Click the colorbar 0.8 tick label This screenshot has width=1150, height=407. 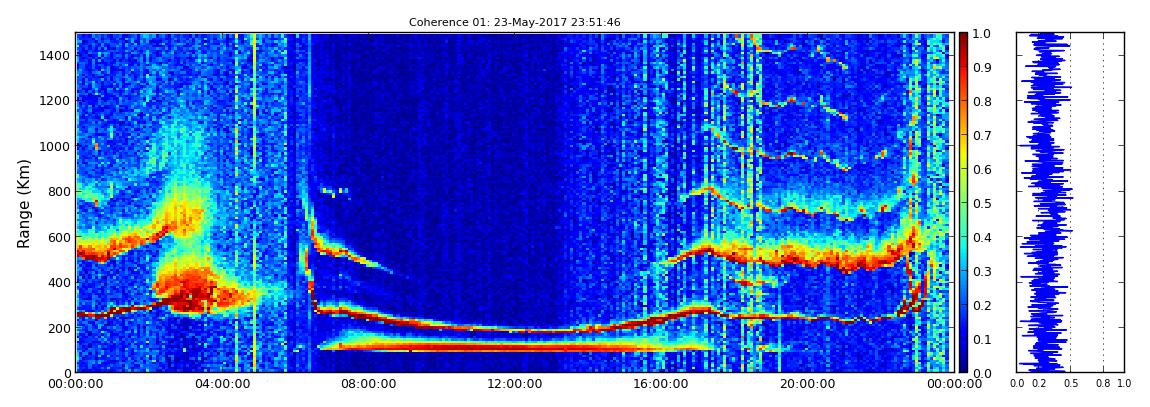point(982,101)
